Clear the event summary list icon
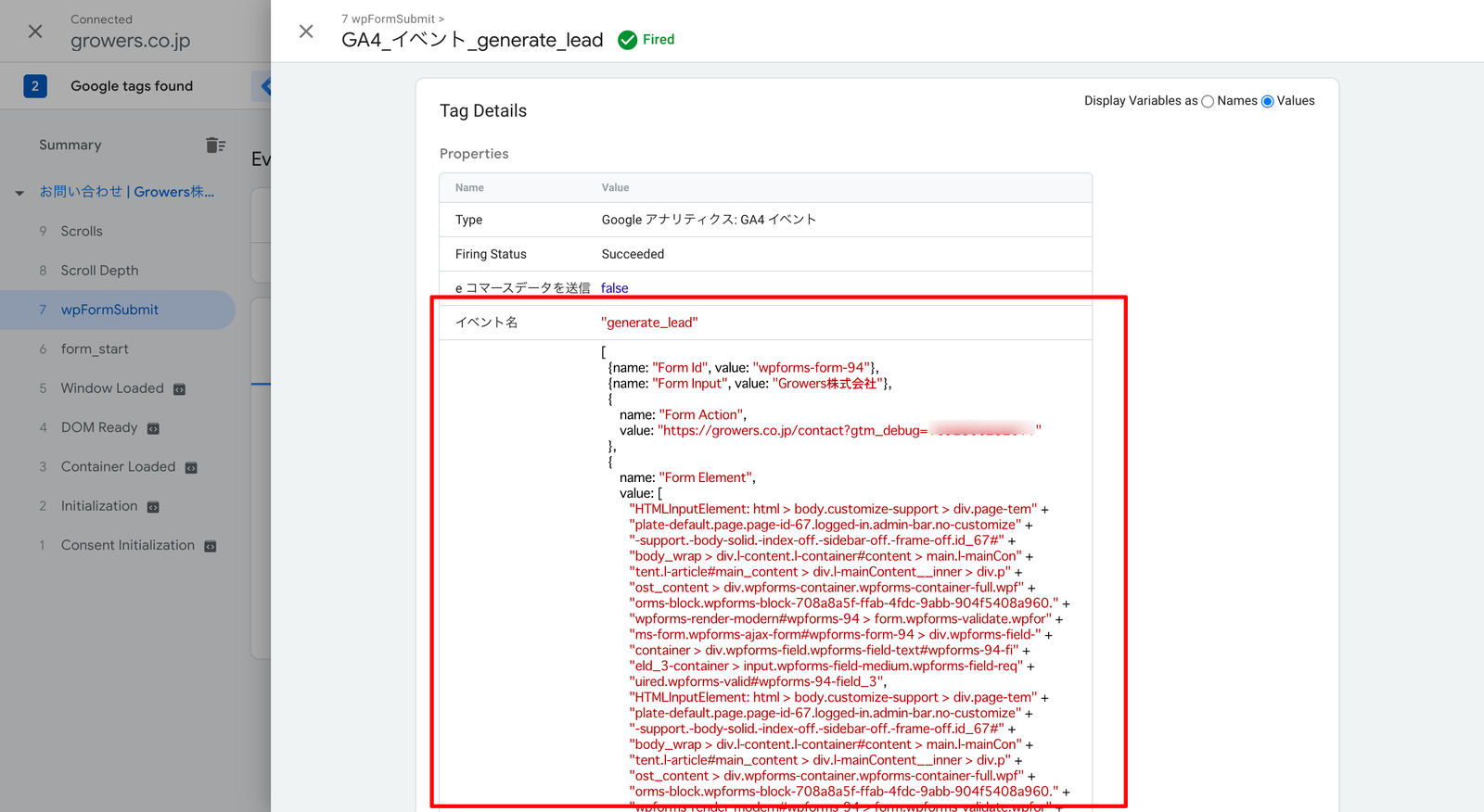 (x=216, y=145)
